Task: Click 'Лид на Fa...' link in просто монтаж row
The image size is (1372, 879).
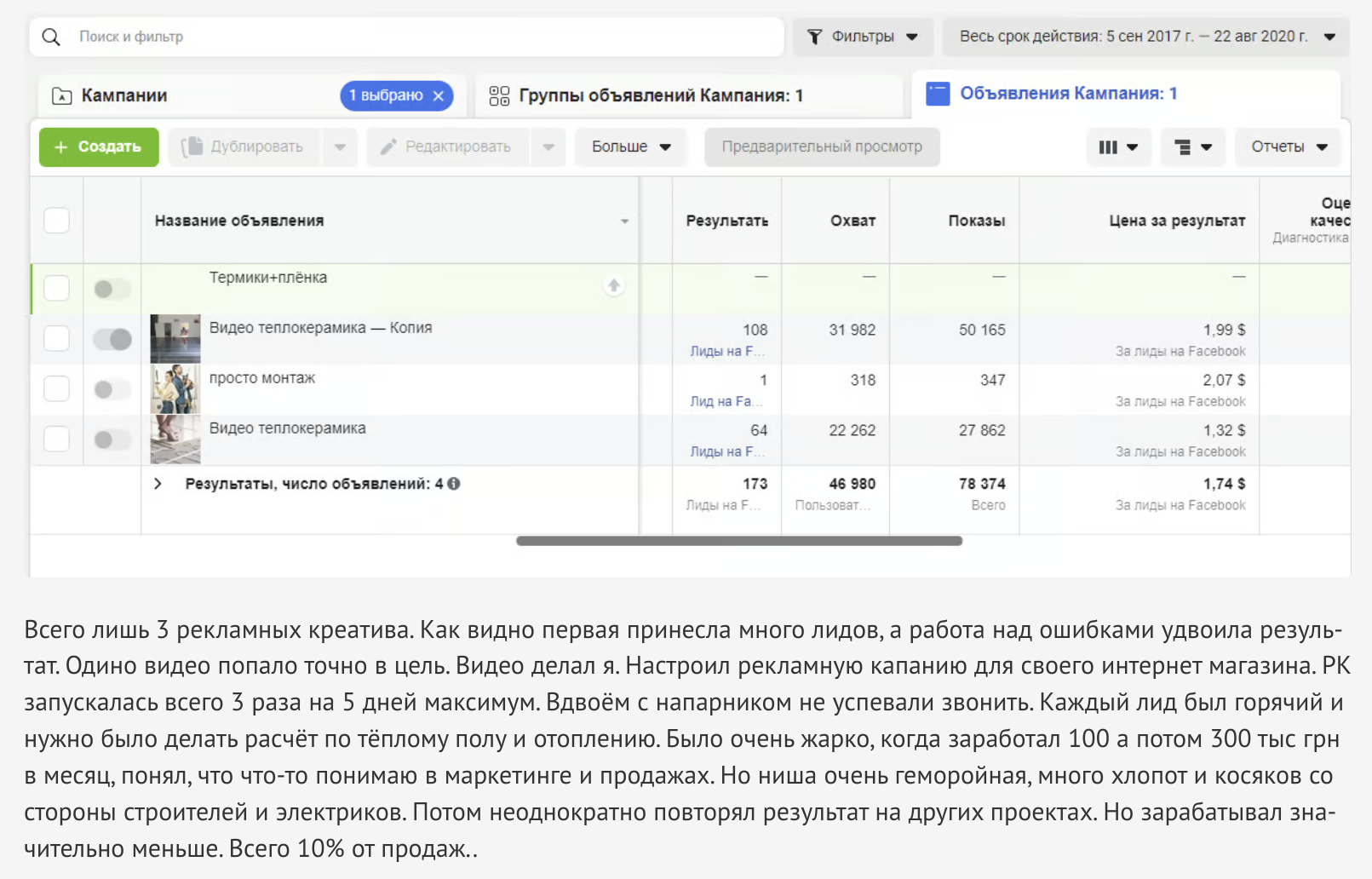Action: [x=726, y=401]
